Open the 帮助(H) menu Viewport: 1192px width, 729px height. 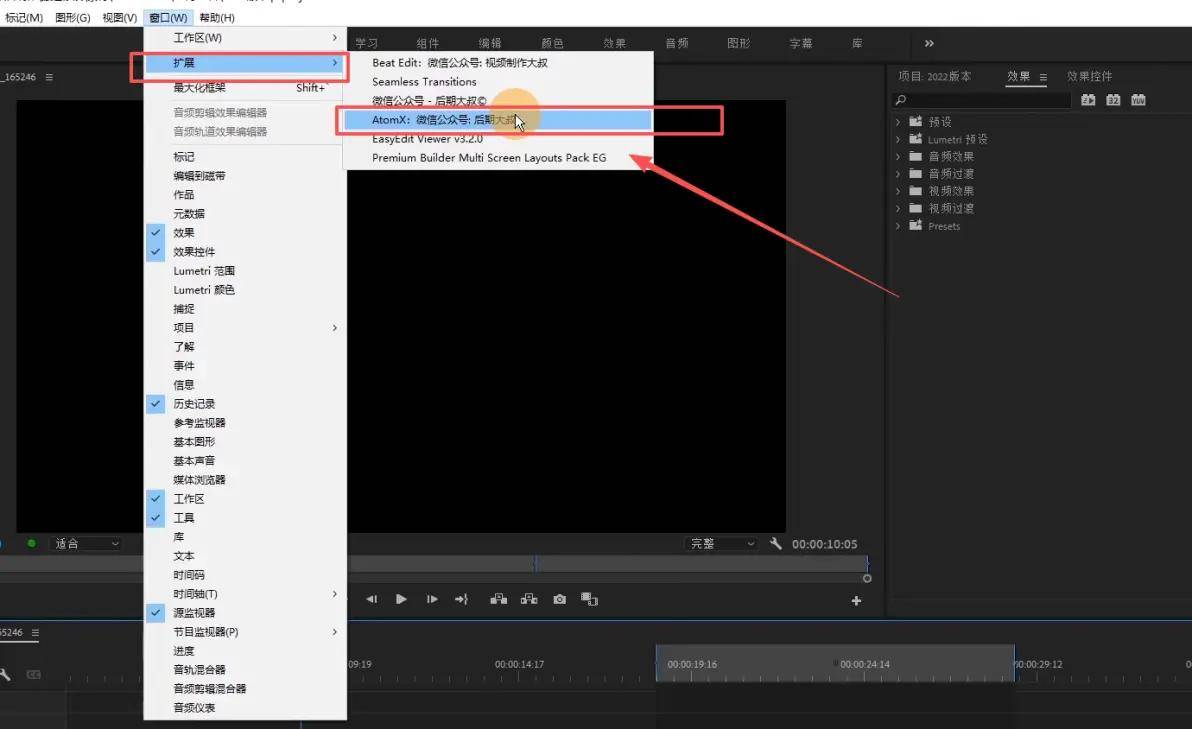217,18
